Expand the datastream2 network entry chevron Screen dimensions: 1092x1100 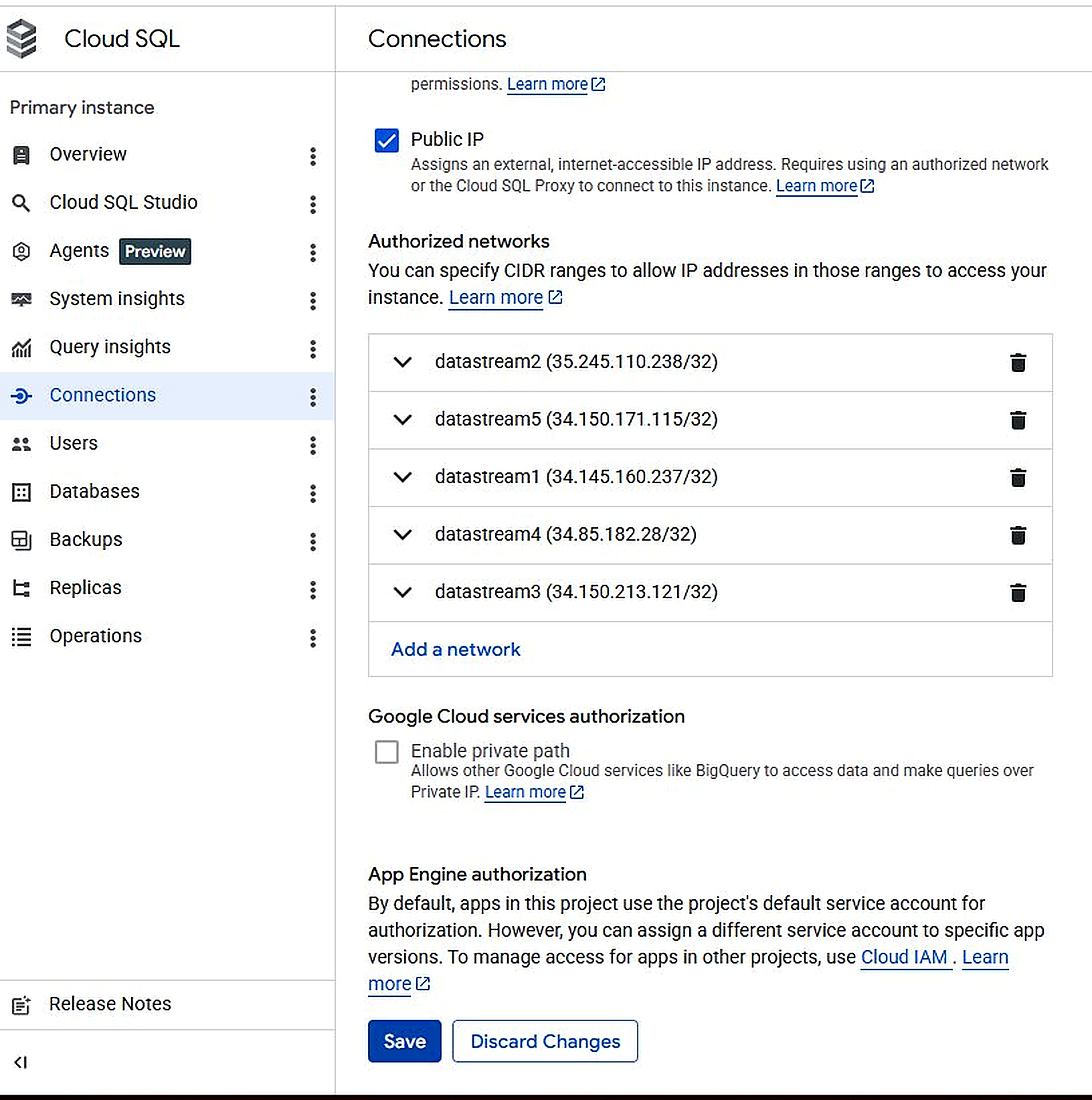pos(403,362)
